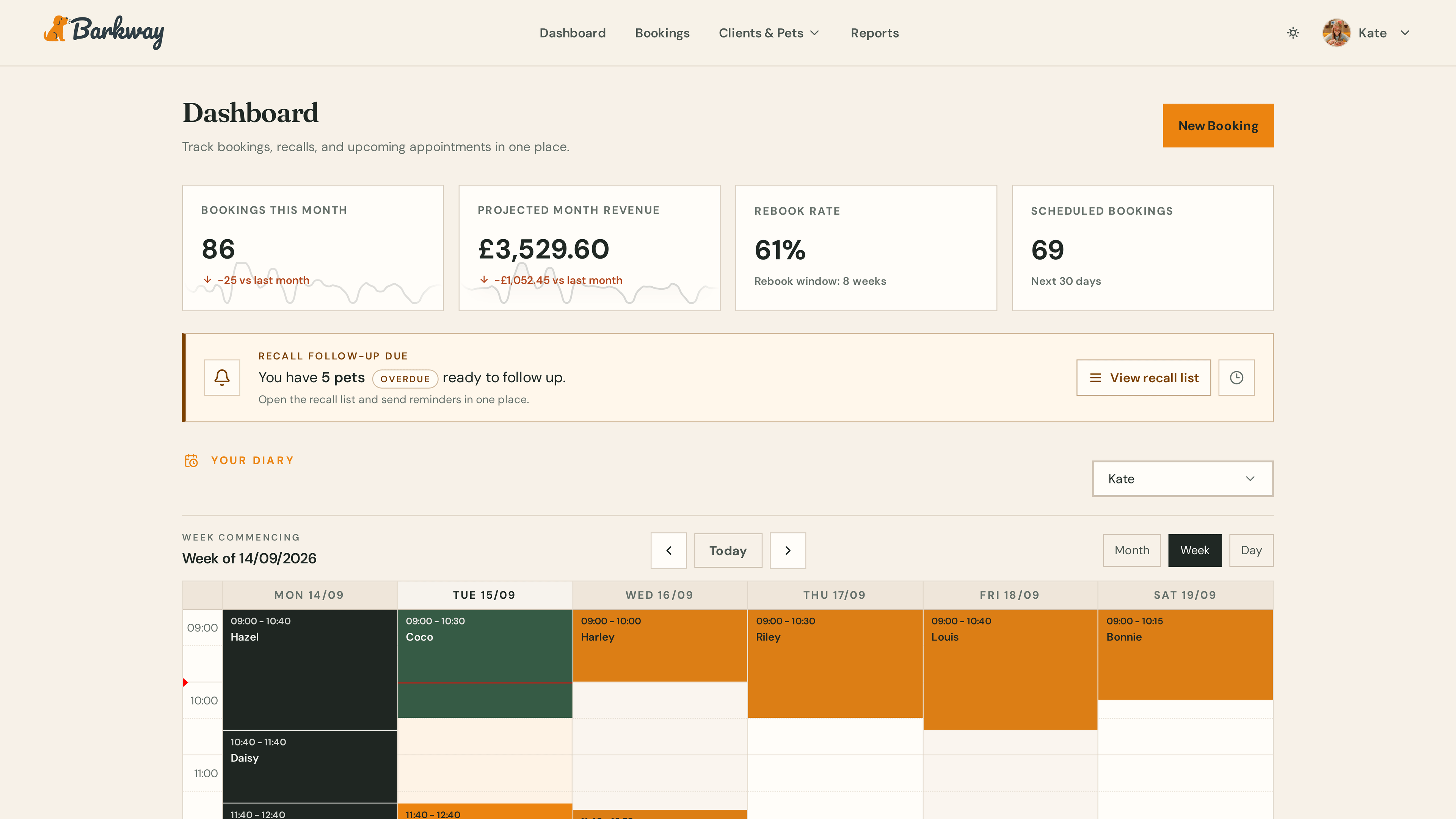
Task: Select the MON 14/09 column header
Action: point(309,595)
